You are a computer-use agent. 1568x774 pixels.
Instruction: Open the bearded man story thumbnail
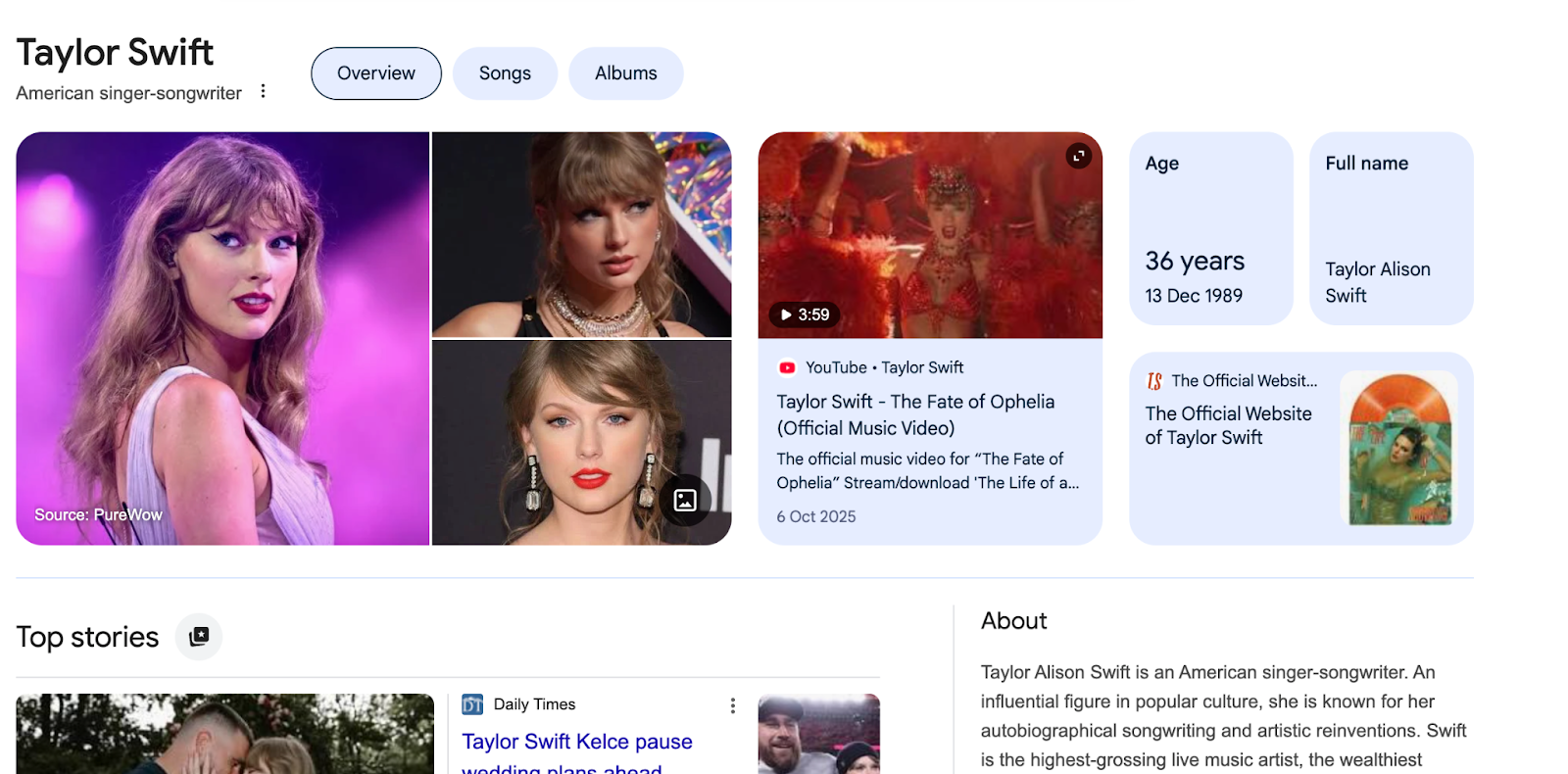[819, 734]
